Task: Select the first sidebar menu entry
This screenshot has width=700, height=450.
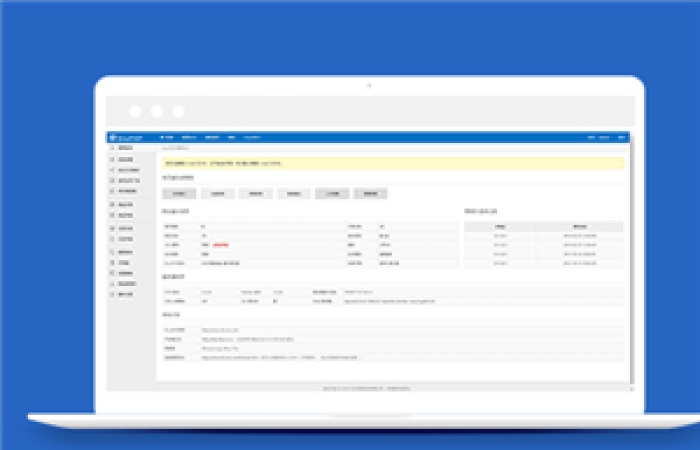Action: pyautogui.click(x=122, y=148)
